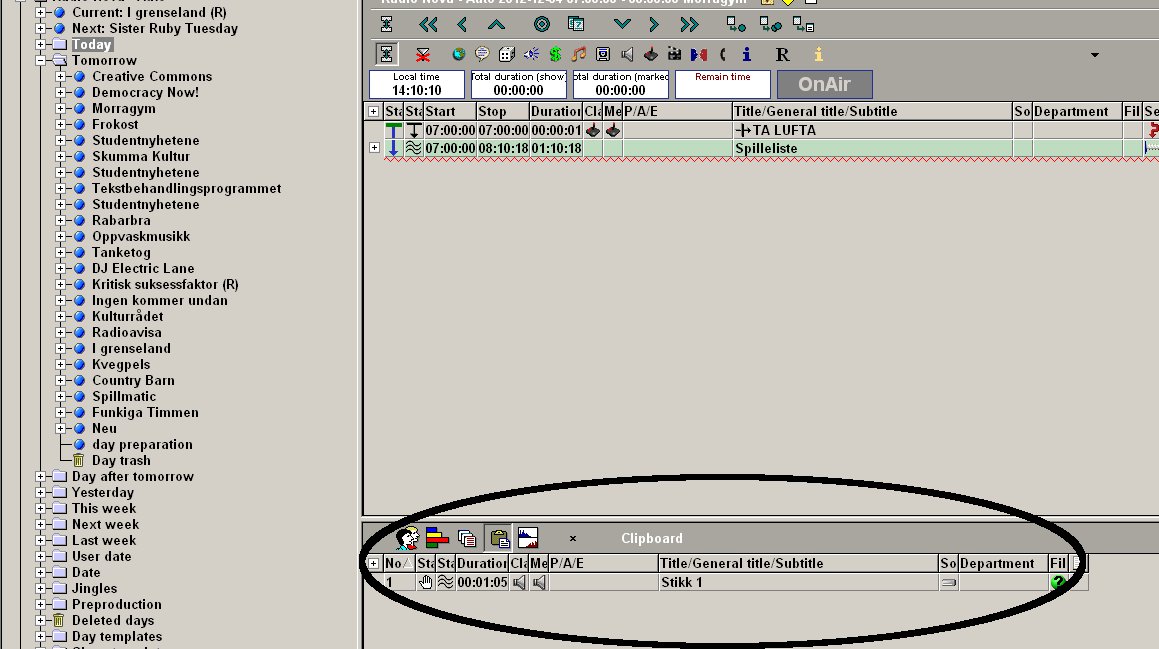
Task: Toggle the bold R toolbar button
Action: (783, 54)
